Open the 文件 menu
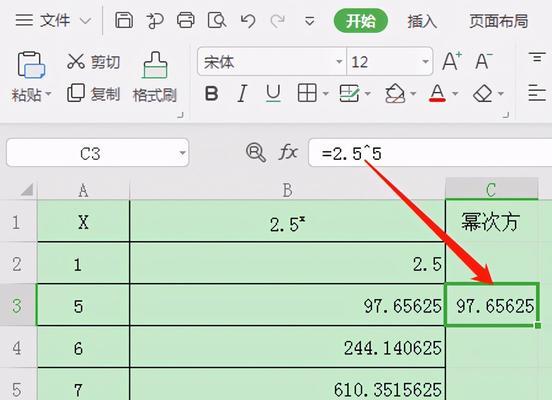552x400 pixels. tap(53, 20)
